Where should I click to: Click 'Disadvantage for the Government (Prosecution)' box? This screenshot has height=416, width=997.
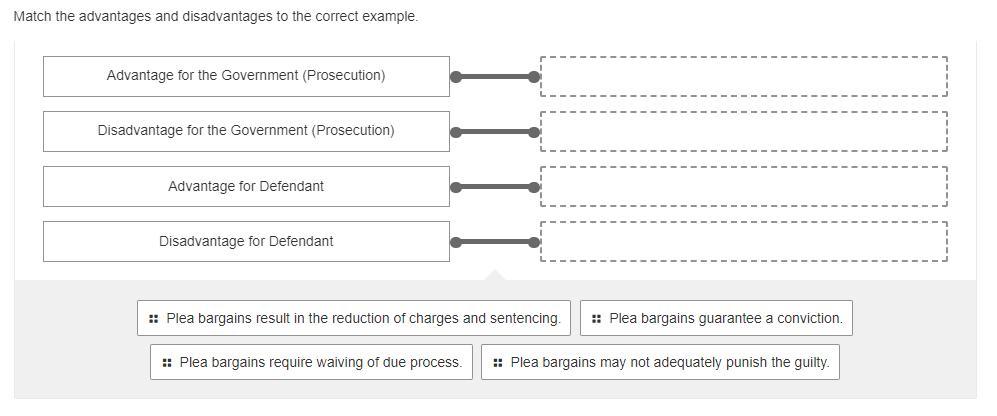click(x=246, y=131)
